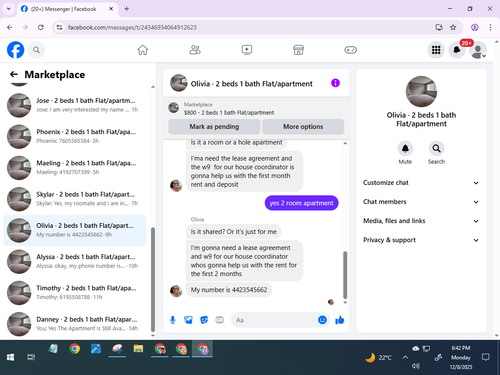Open the Video/Watch icon

[247, 50]
